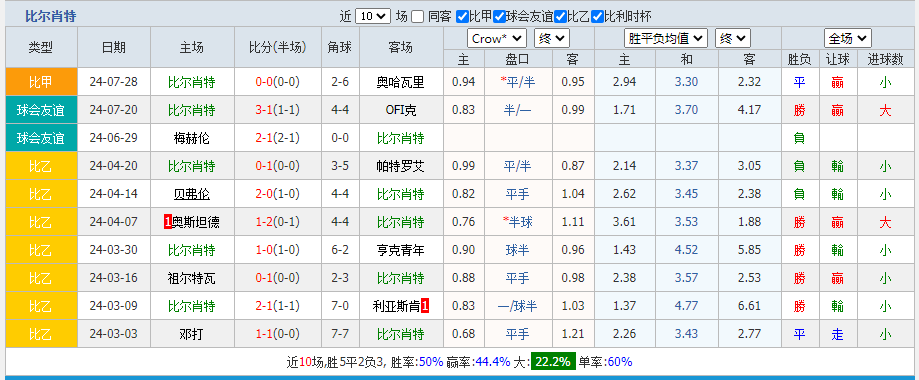
Task: Open the 奥哈瓦里 away team link
Action: point(400,82)
